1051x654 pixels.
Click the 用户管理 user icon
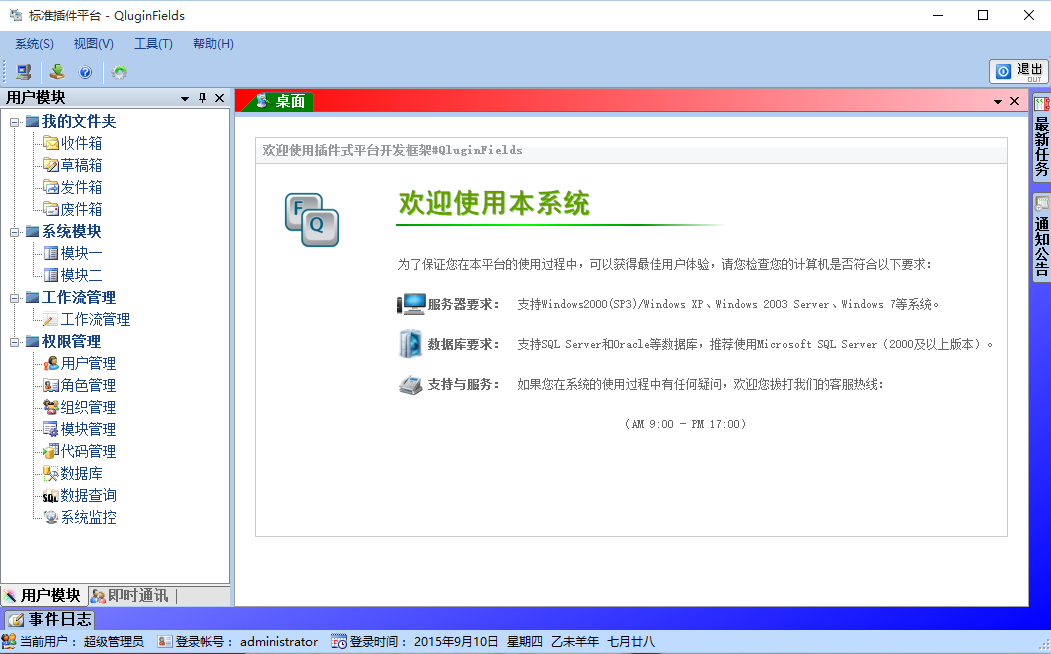pyautogui.click(x=51, y=363)
